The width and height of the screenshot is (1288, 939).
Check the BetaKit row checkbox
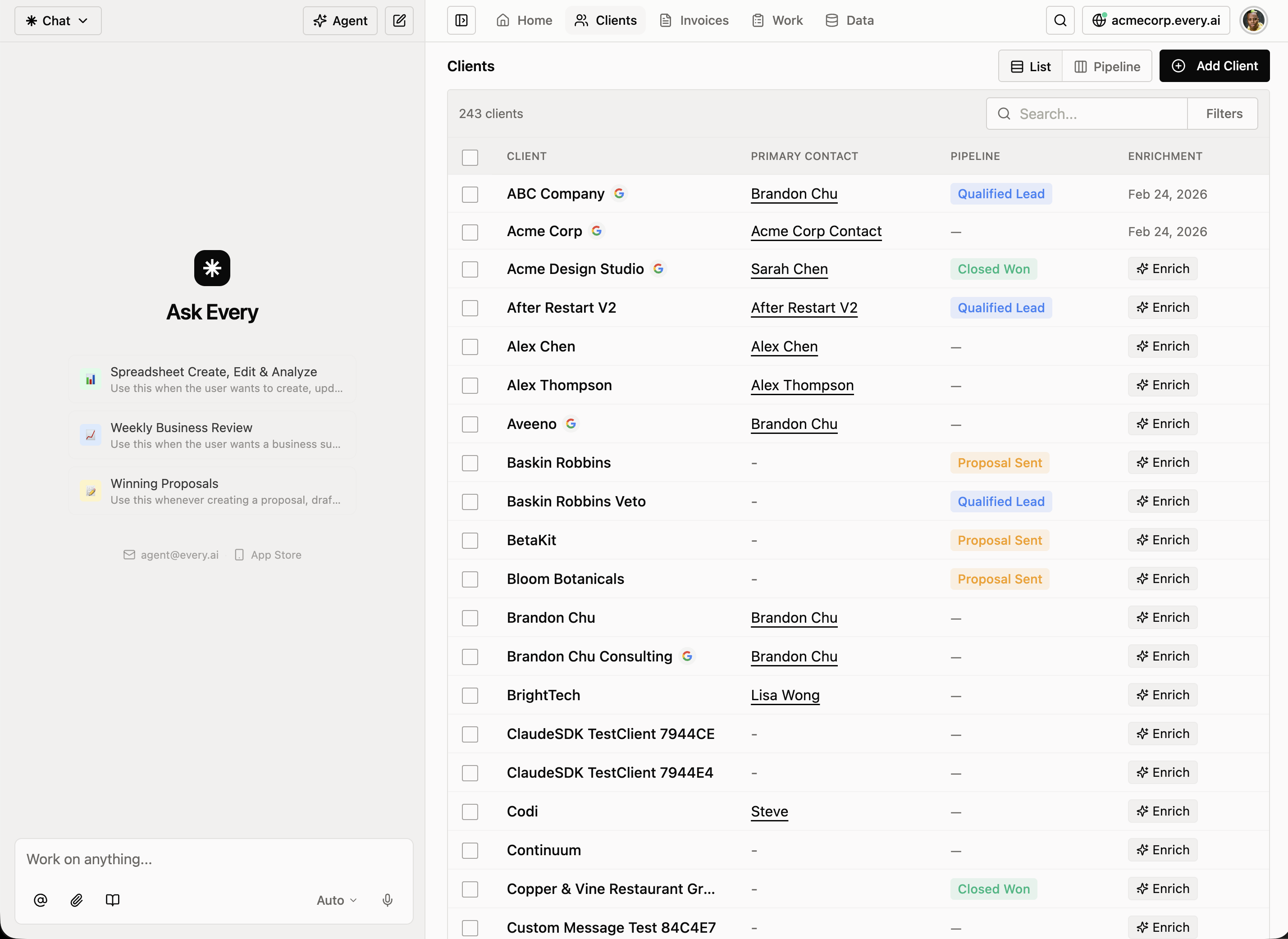click(470, 541)
